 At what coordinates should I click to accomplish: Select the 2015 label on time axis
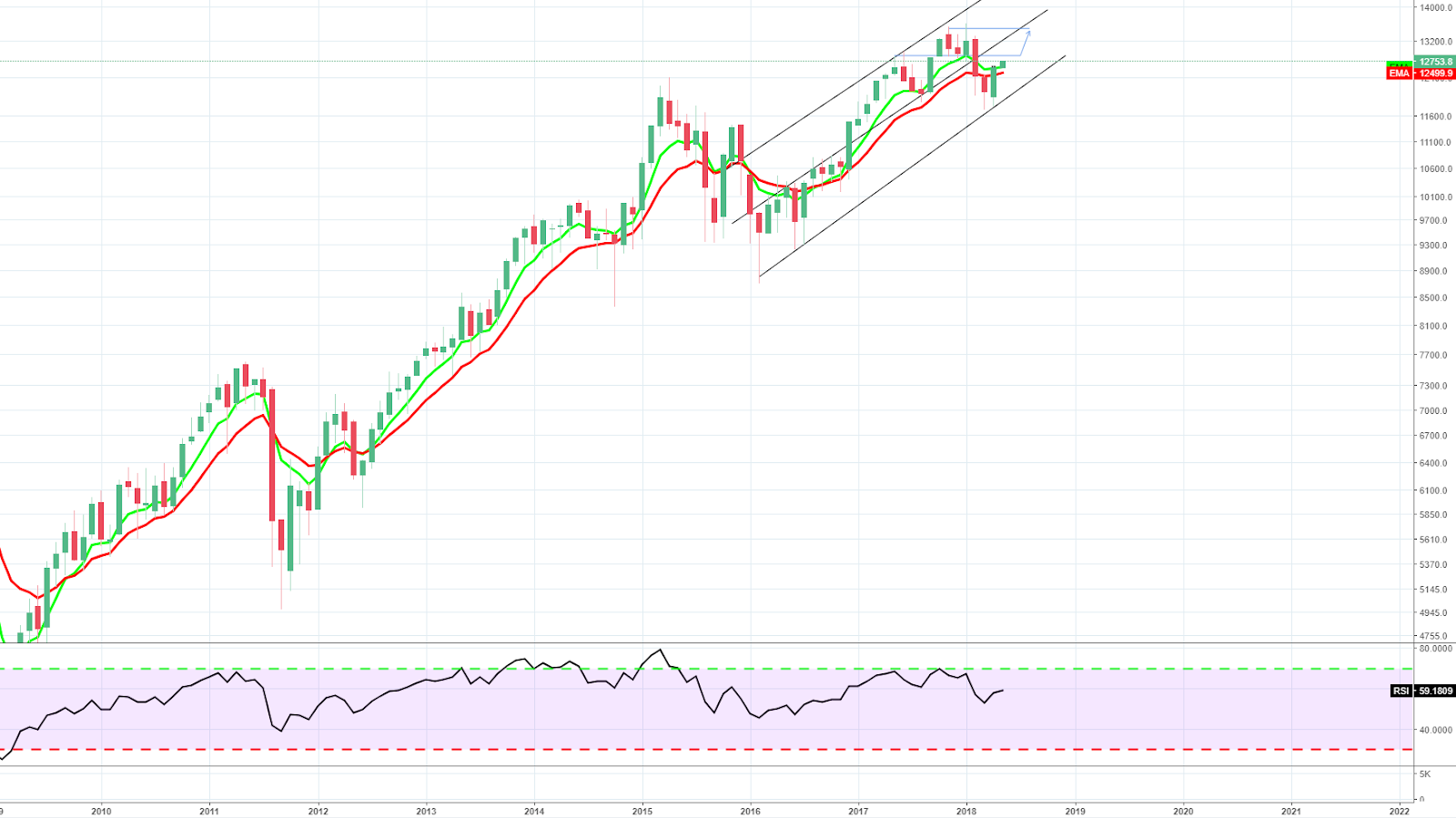click(642, 811)
